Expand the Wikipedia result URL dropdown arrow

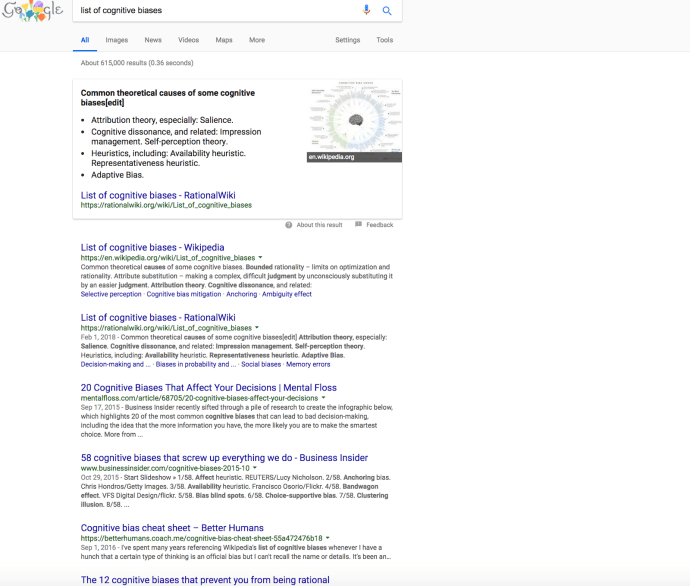[x=260, y=257]
